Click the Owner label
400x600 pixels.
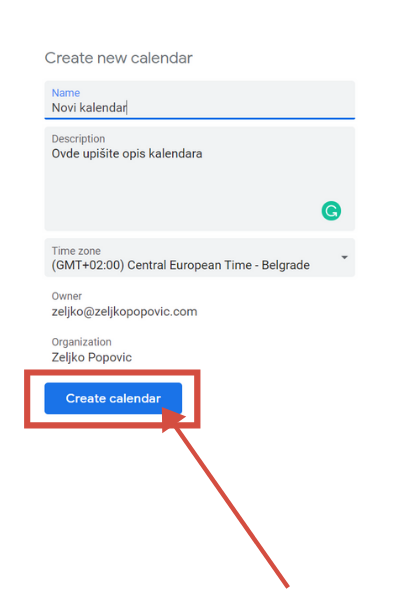(67, 296)
